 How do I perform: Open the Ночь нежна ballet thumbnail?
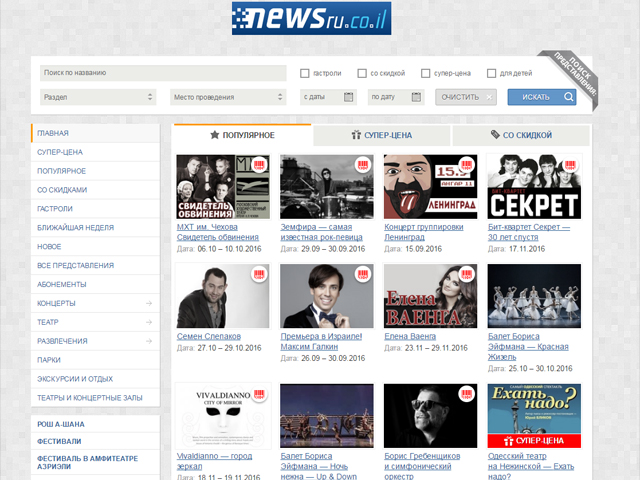(x=327, y=416)
